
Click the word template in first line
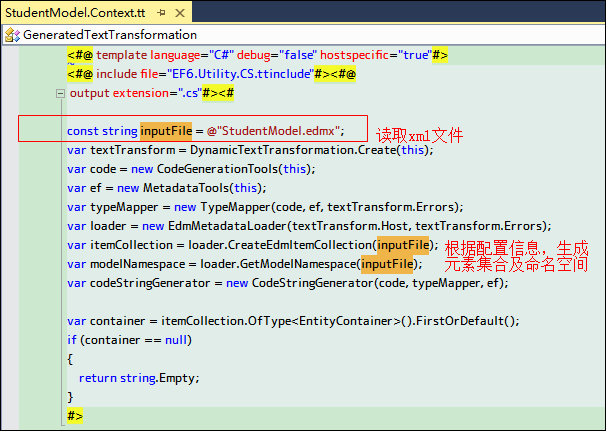coord(122,55)
